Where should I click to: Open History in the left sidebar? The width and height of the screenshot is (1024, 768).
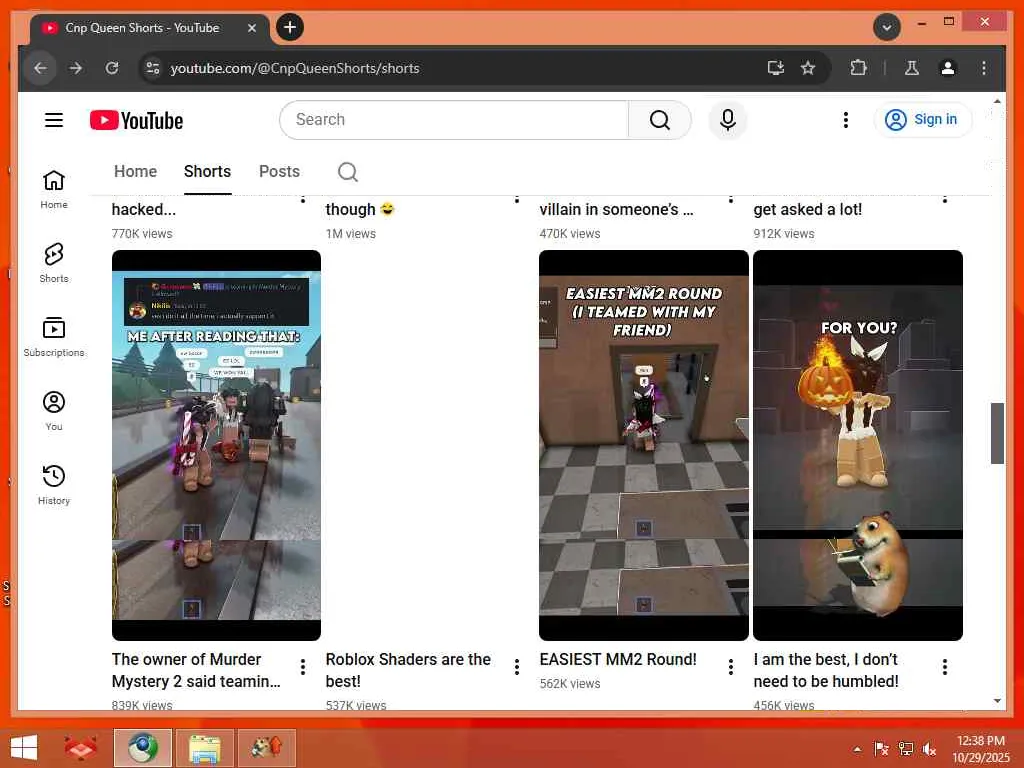pyautogui.click(x=54, y=484)
